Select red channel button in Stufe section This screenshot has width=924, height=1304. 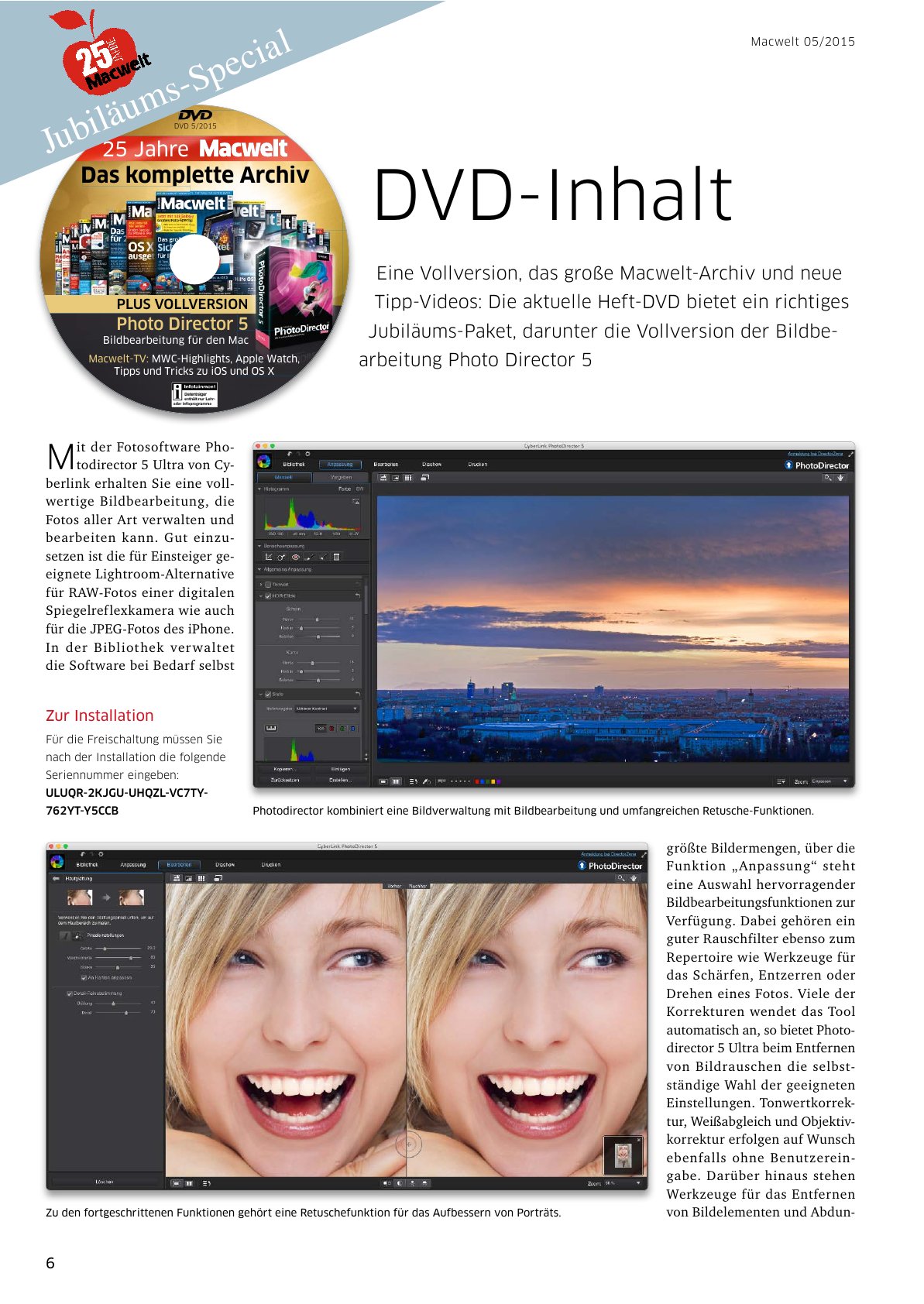(x=331, y=729)
